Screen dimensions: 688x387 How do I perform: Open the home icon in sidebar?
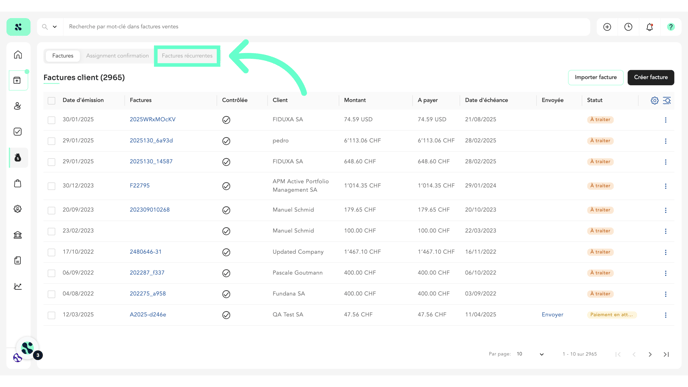click(x=18, y=55)
